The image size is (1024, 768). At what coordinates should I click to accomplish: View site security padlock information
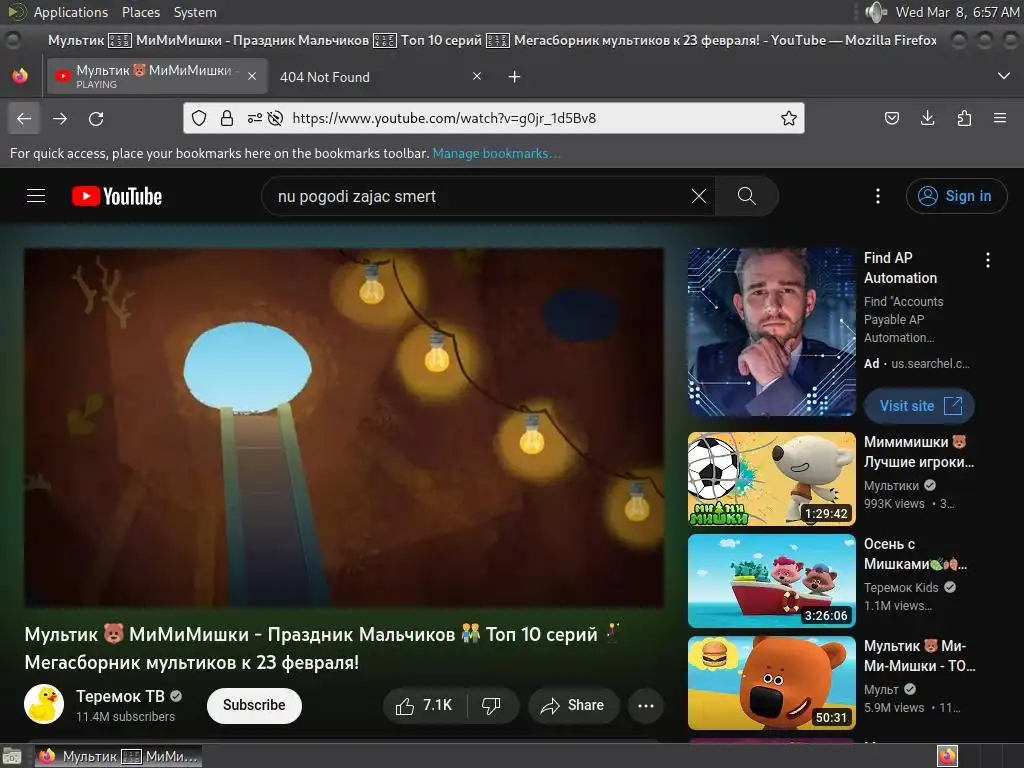point(227,118)
